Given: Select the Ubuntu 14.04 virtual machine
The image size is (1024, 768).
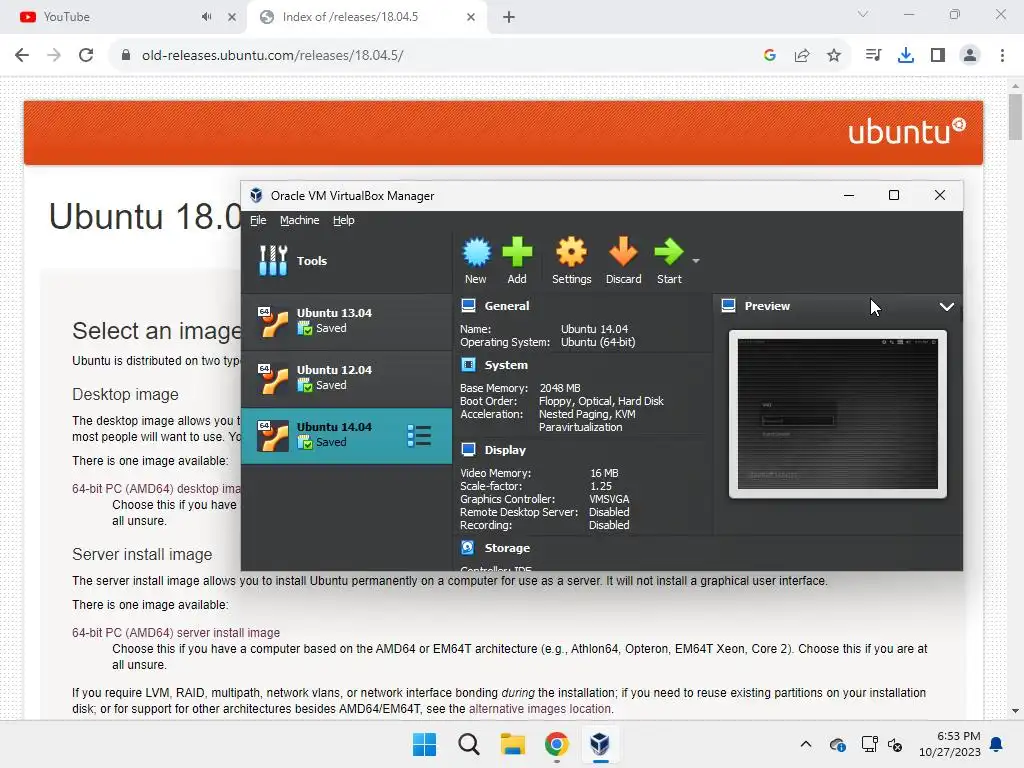Looking at the screenshot, I should (346, 435).
